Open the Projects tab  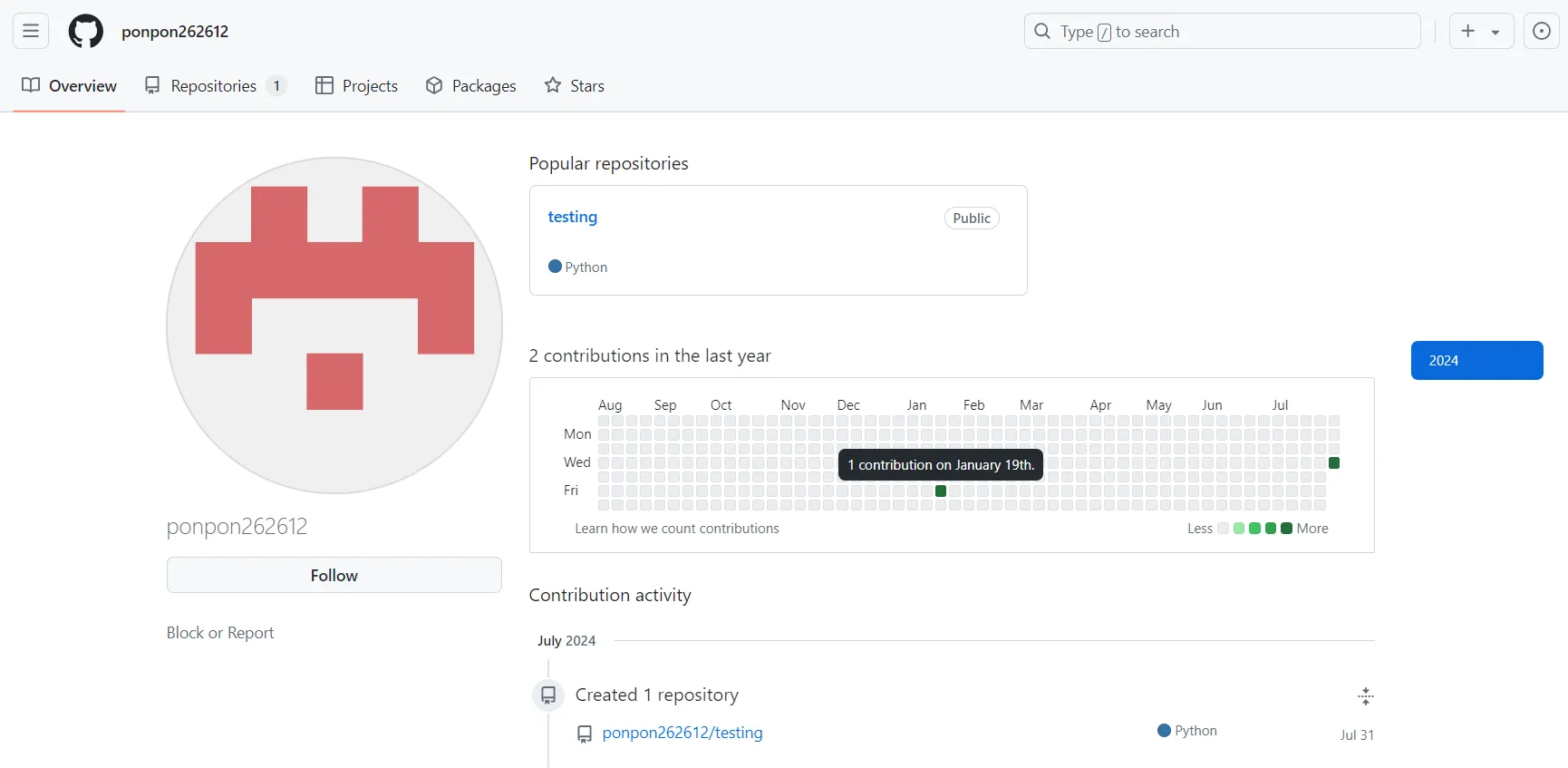click(x=357, y=86)
